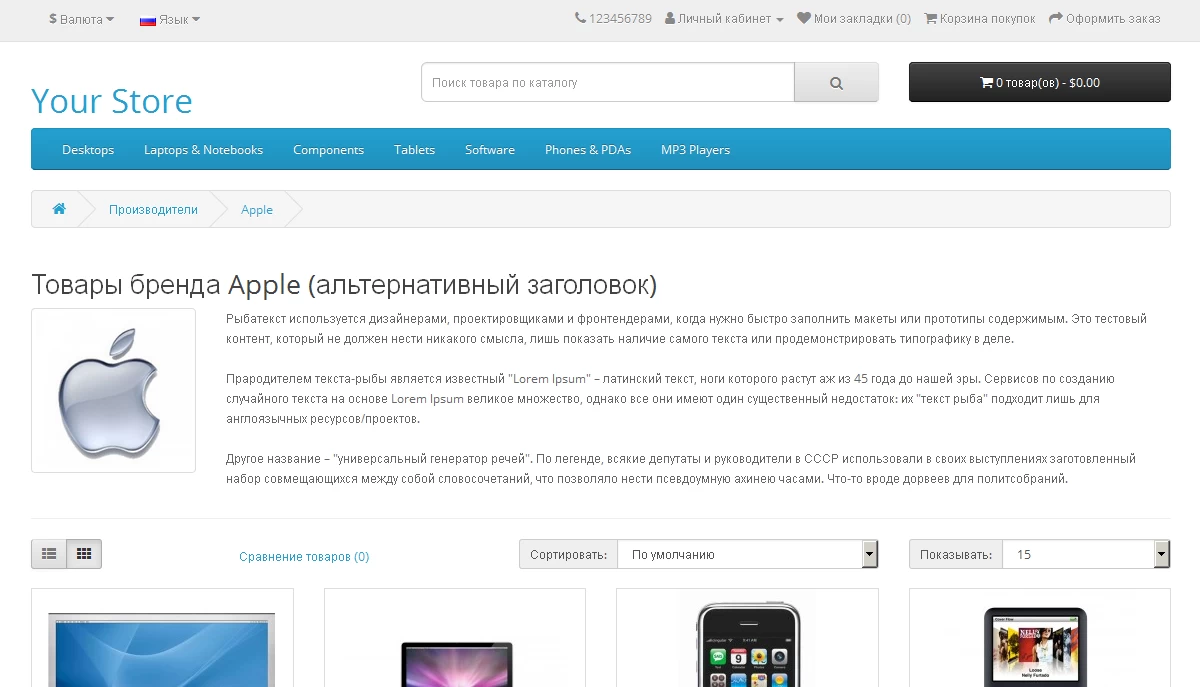
Task: Switch to list view layout
Action: 49,554
